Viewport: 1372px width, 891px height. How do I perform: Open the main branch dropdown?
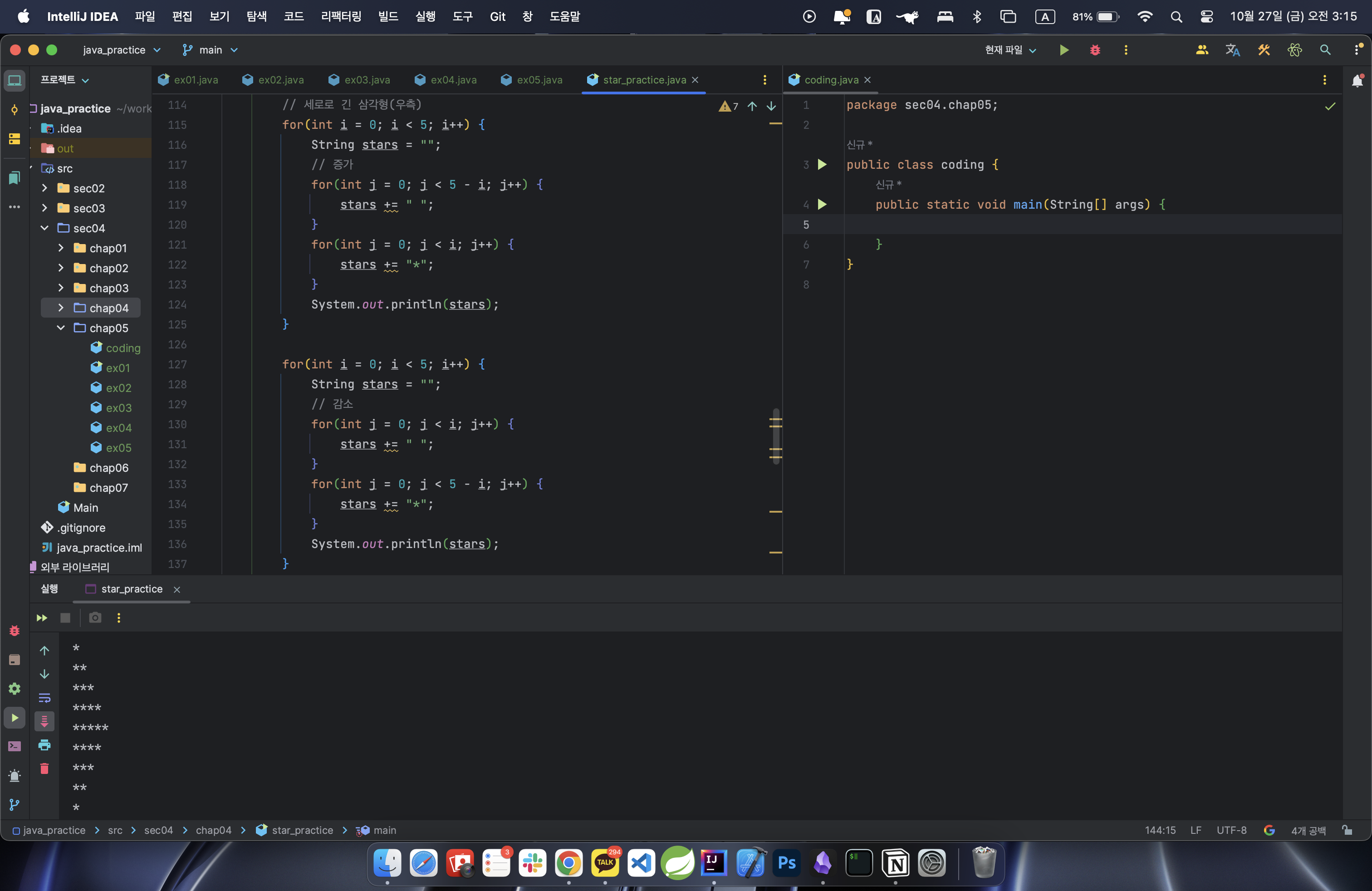click(211, 50)
